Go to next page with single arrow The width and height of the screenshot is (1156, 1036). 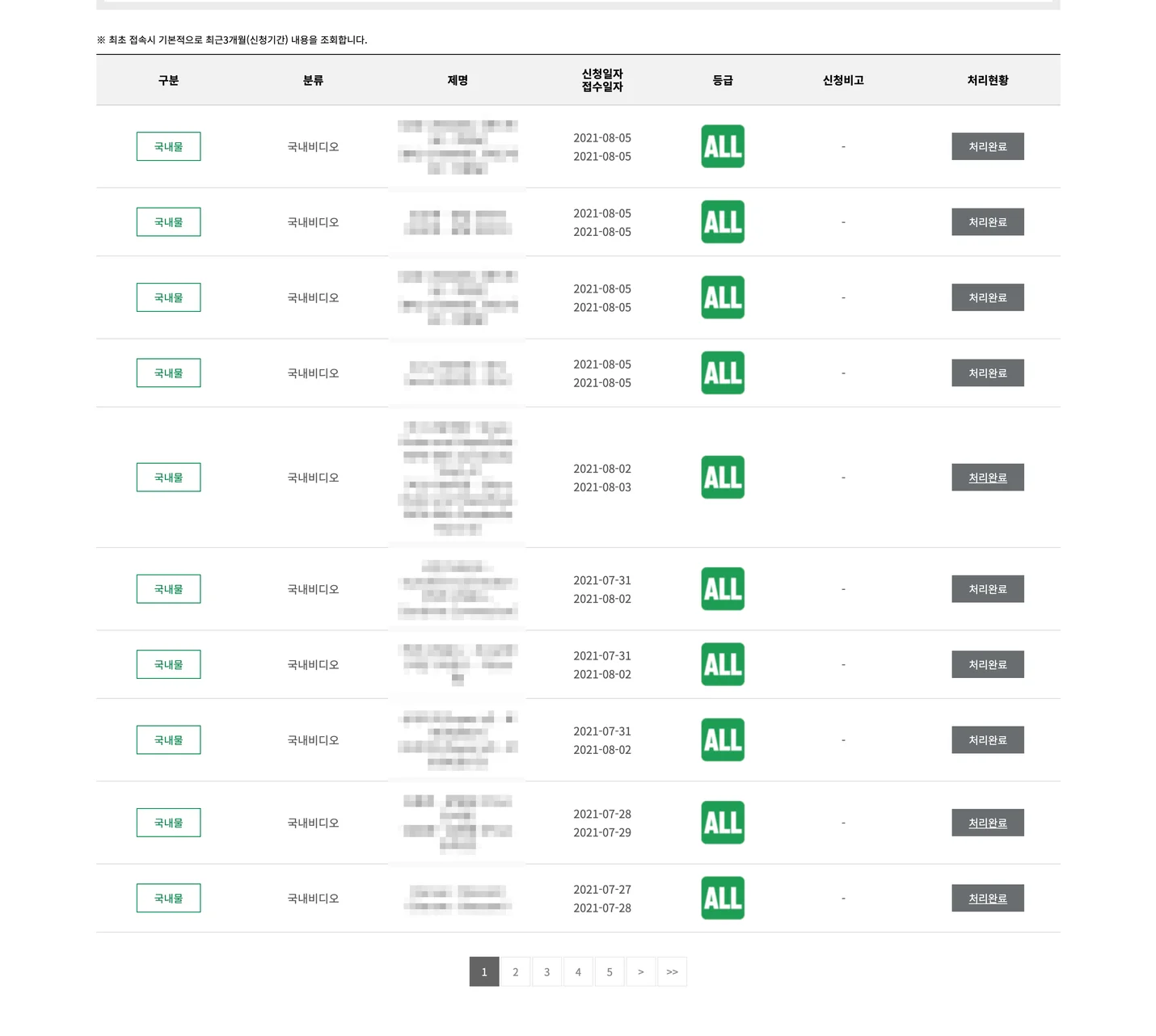(641, 972)
